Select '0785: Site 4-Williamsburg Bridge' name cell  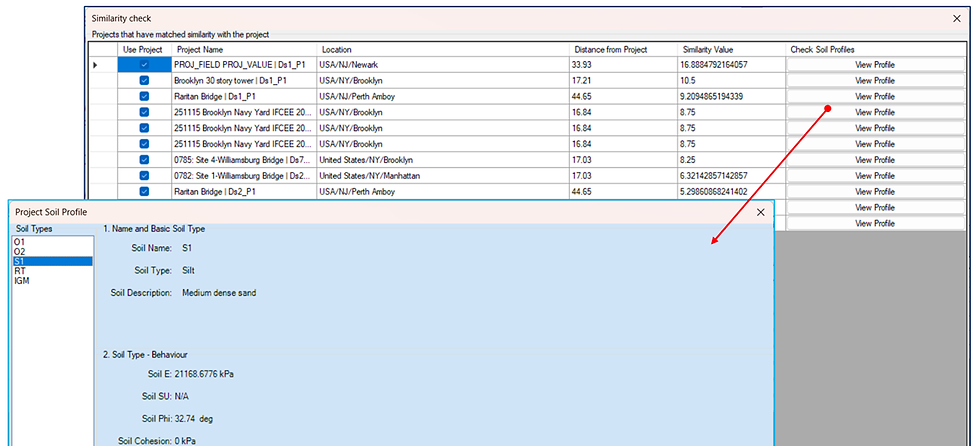coord(244,160)
